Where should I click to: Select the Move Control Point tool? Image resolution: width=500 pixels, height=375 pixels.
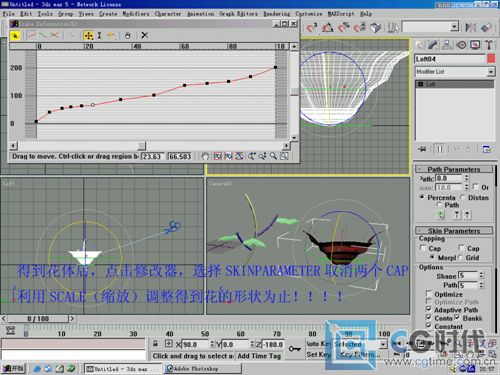click(x=89, y=35)
